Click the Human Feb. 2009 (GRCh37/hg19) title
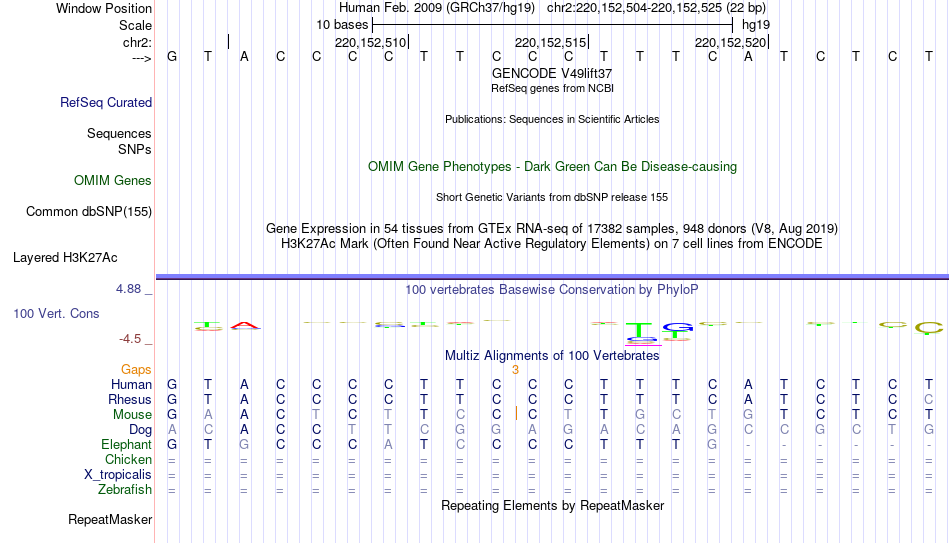 (x=437, y=8)
